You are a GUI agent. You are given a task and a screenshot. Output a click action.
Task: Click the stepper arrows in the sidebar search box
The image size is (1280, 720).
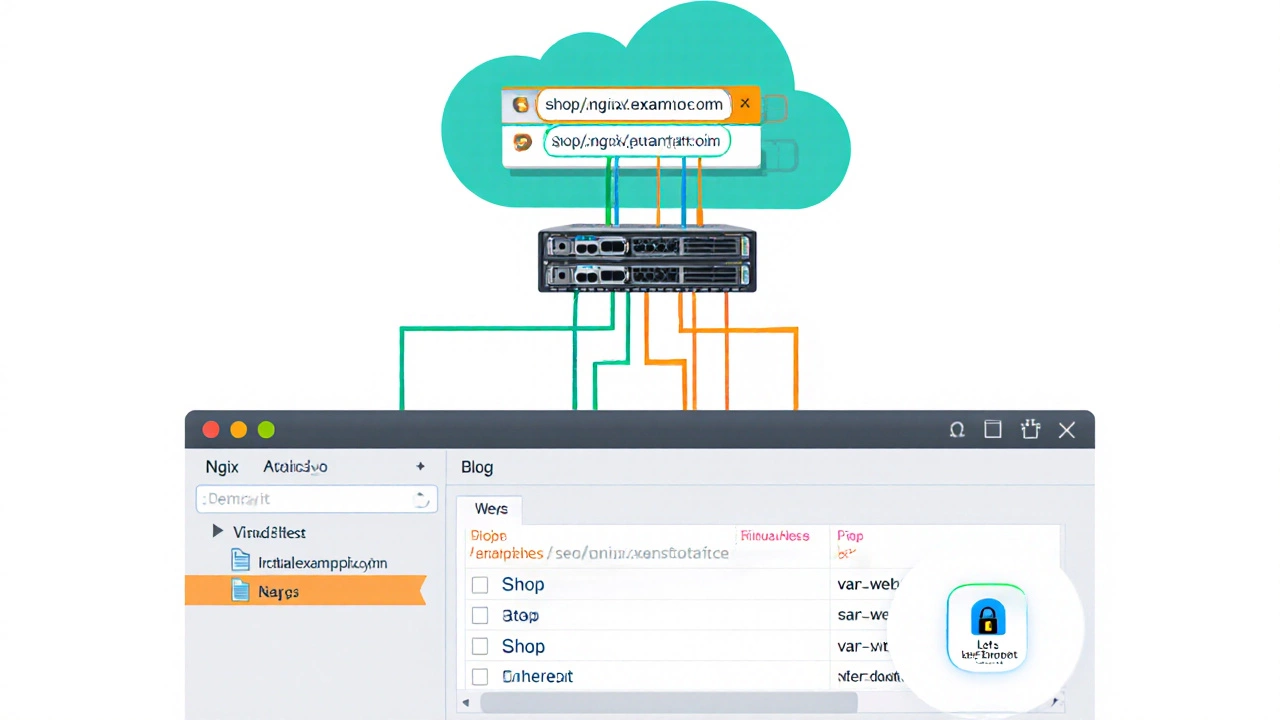coord(422,499)
